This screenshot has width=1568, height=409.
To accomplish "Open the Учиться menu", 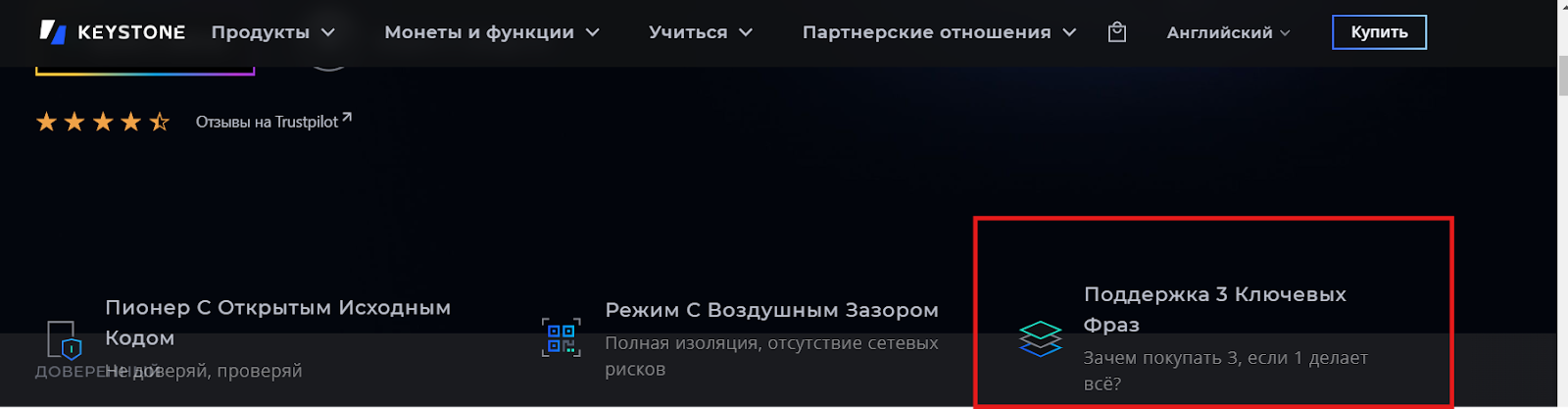I will click(x=701, y=32).
